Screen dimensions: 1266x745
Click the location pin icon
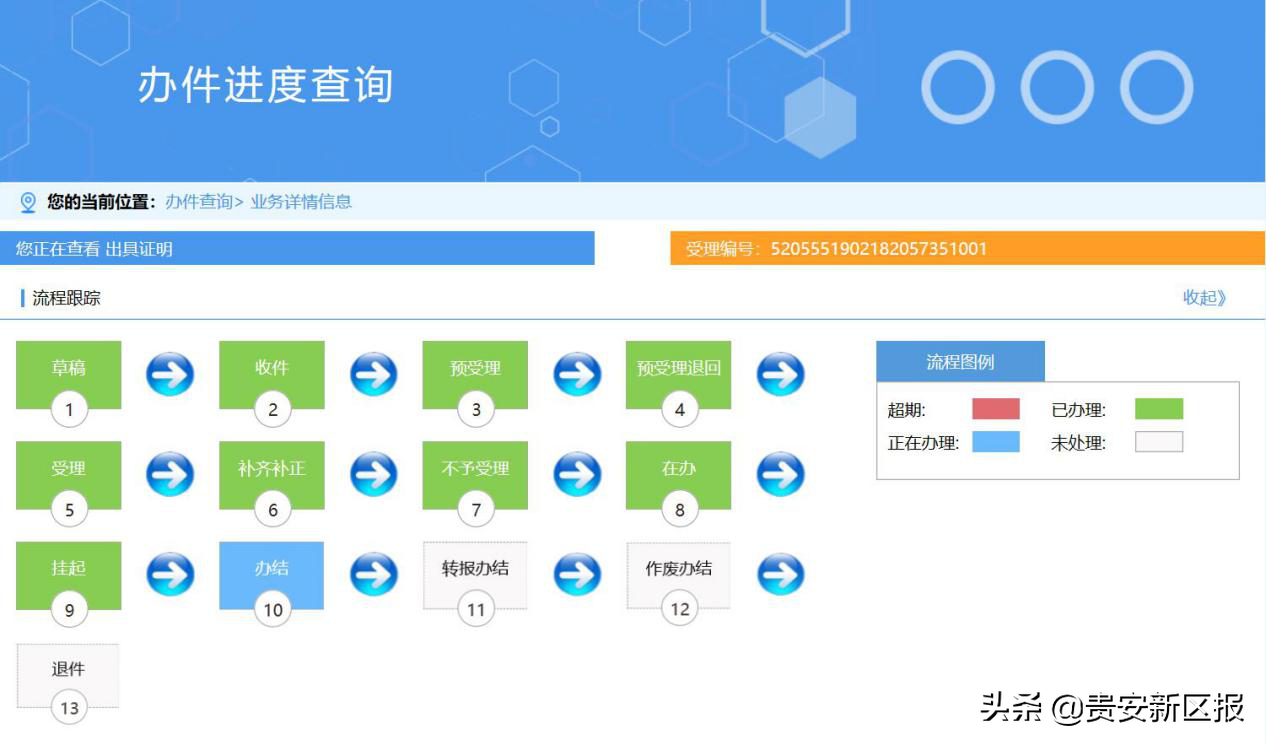[28, 202]
